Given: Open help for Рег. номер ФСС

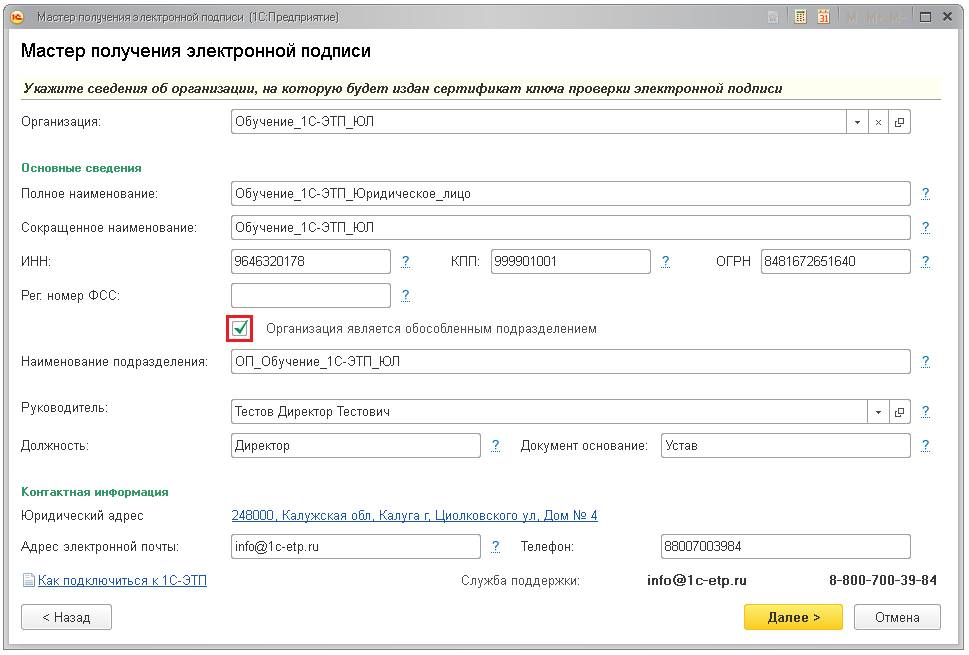Looking at the screenshot, I should click(x=406, y=296).
